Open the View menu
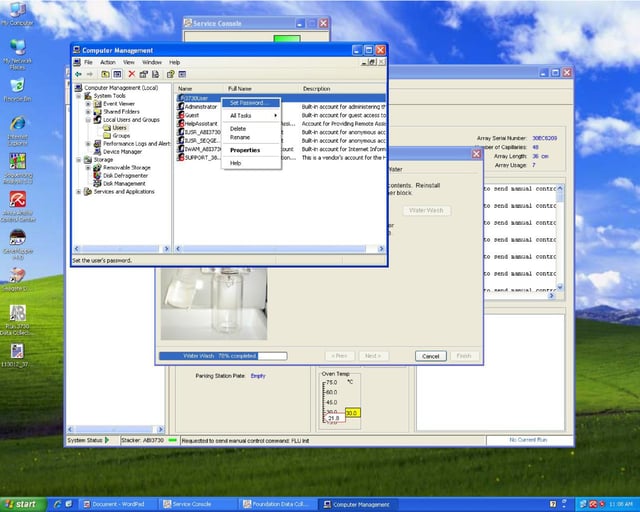Screen dimensions: 640x512 [129, 62]
